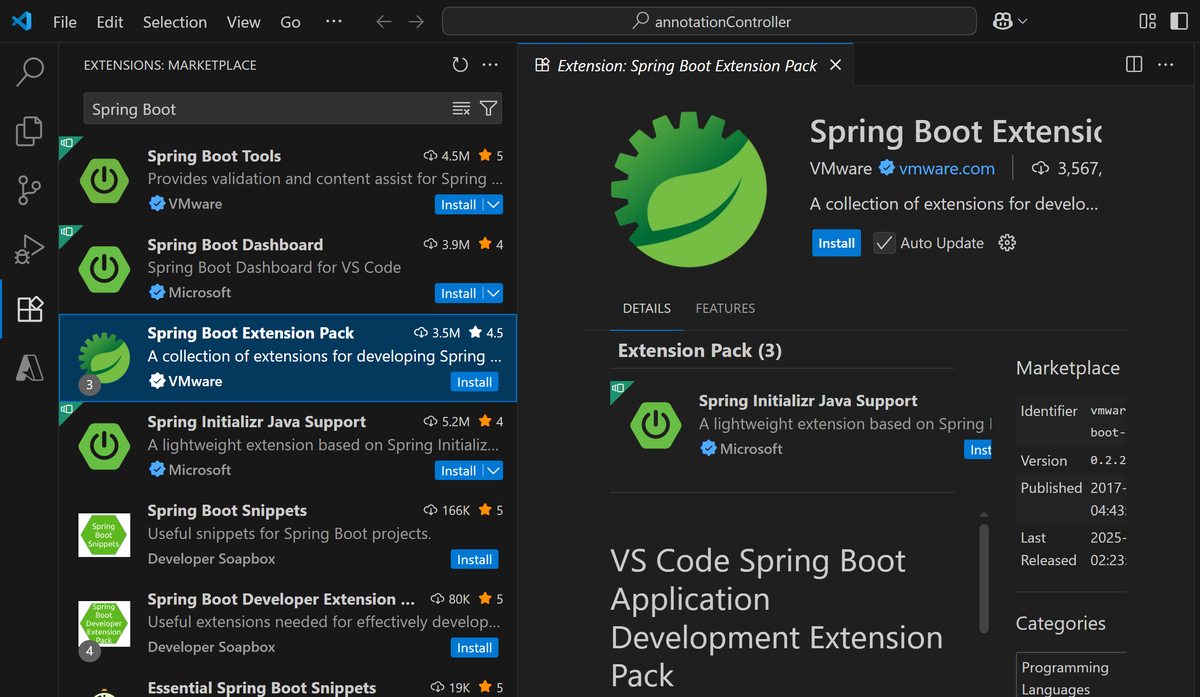The width and height of the screenshot is (1200, 697).
Task: Install Spring Boot Extension Pack from list
Action: (x=474, y=382)
